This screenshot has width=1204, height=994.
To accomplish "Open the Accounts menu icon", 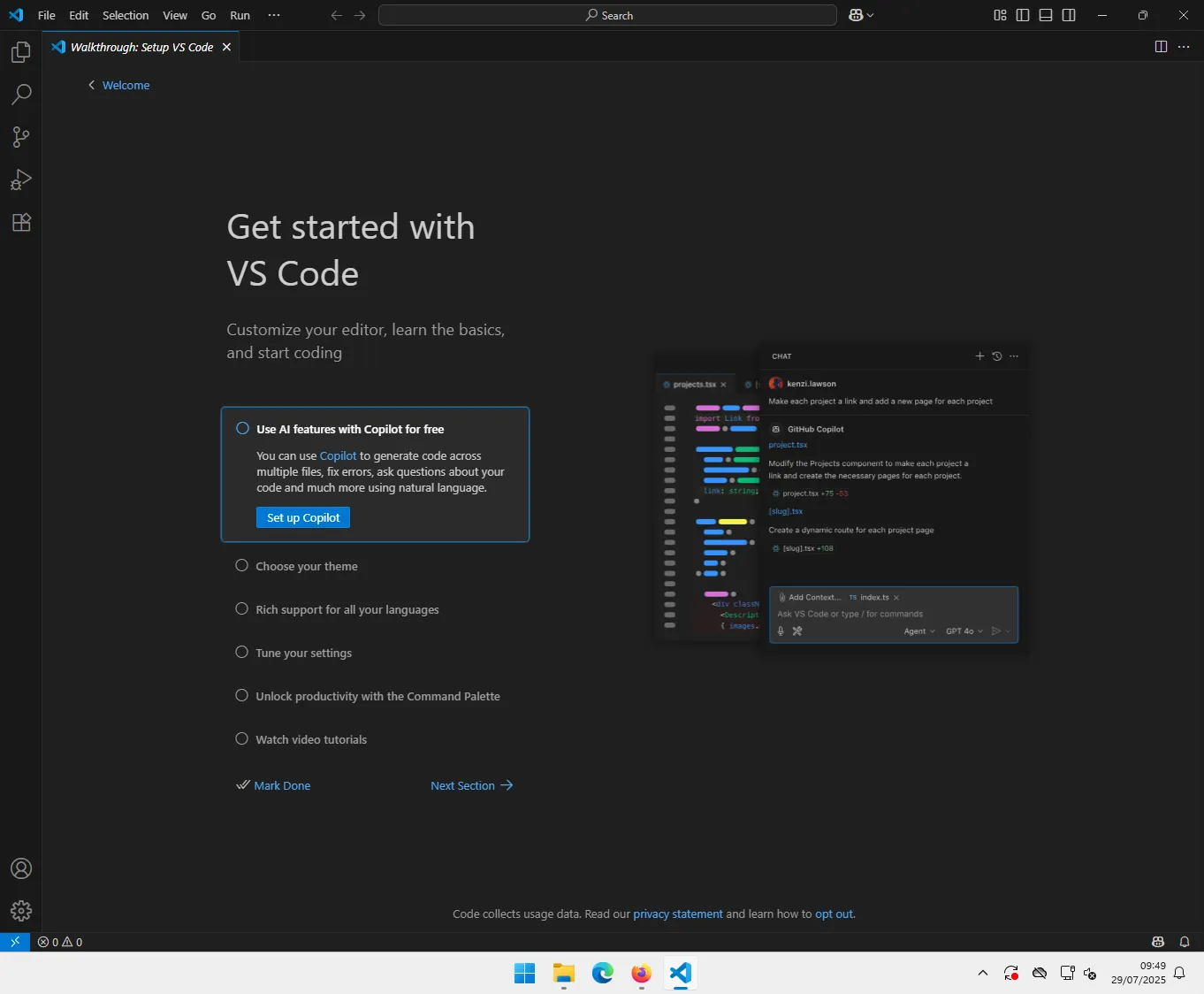I will (x=21, y=868).
